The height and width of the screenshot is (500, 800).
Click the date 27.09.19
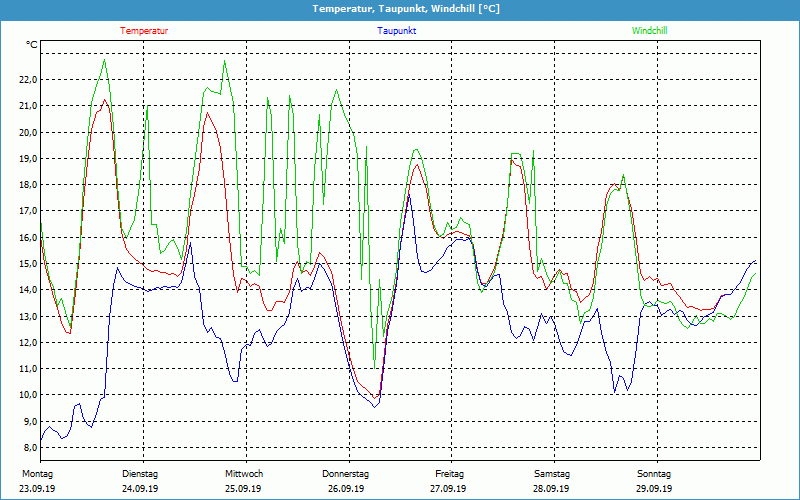click(448, 489)
